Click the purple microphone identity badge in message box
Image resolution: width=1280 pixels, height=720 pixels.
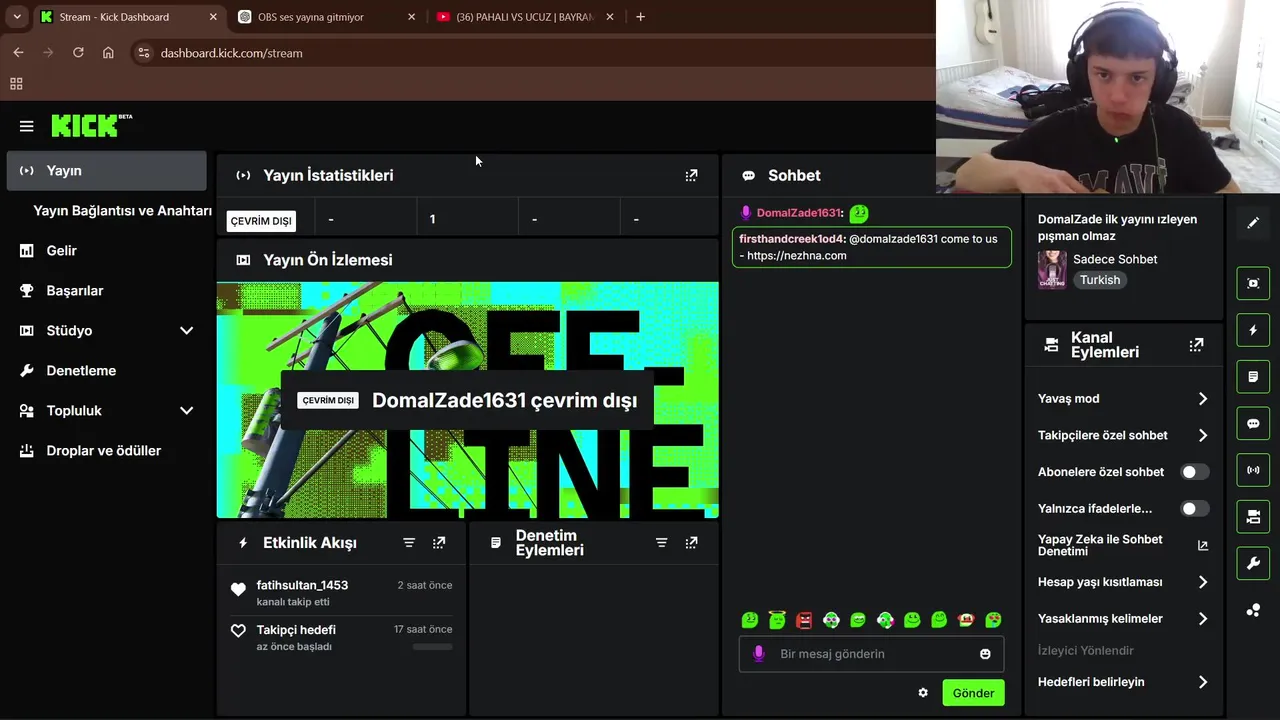coord(759,654)
